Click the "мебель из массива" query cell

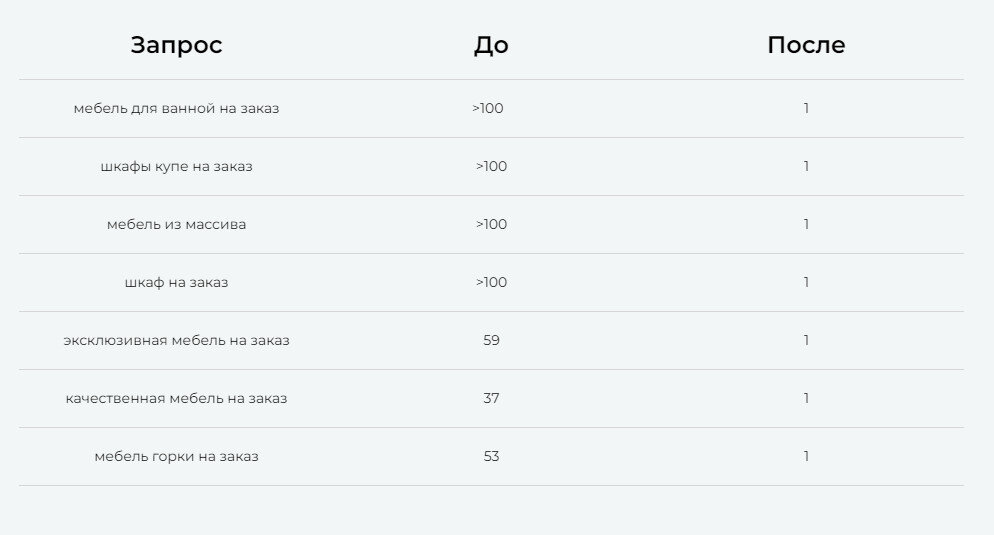click(x=176, y=224)
